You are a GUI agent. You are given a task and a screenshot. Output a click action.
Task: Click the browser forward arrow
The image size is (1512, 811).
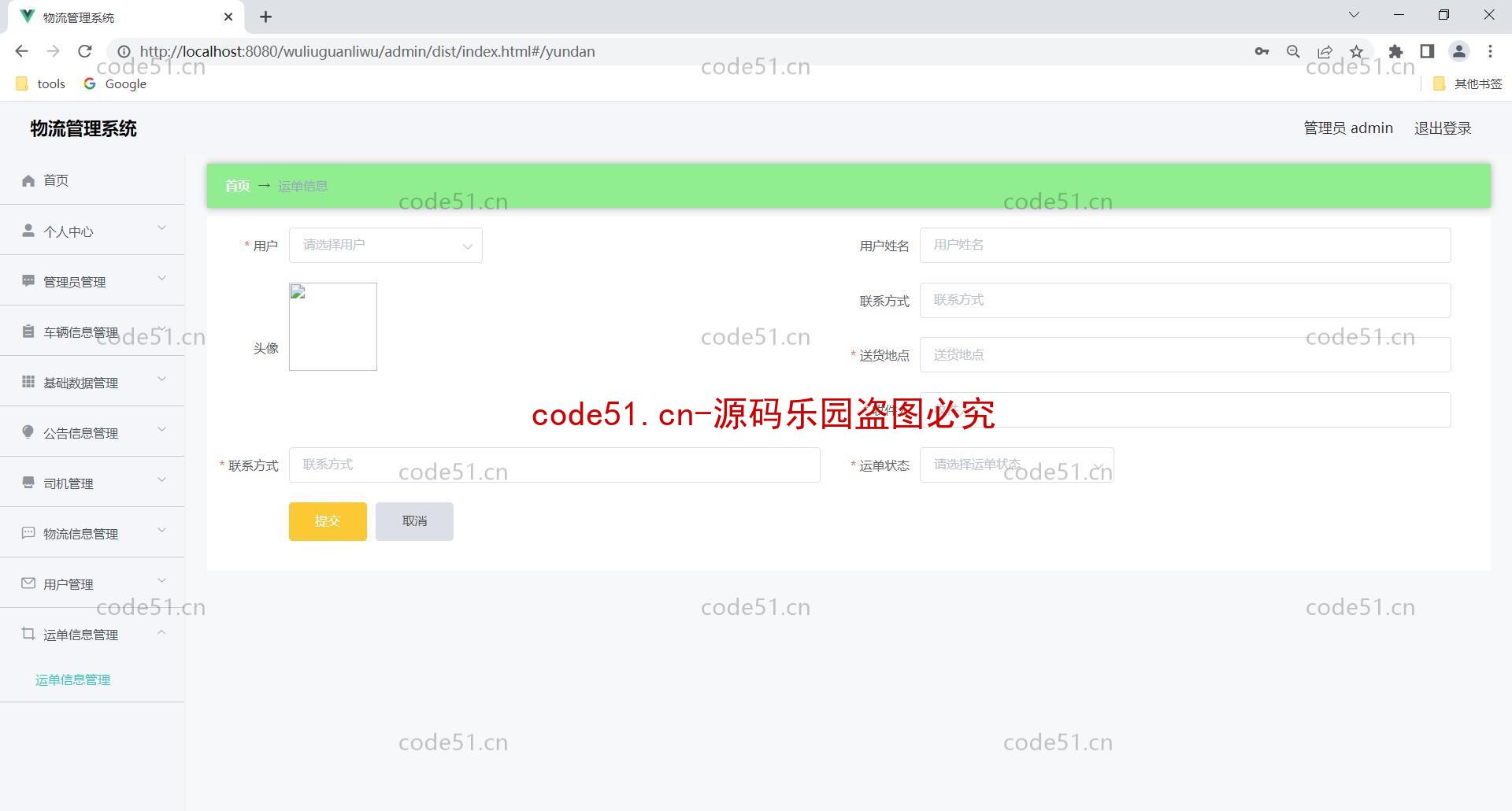coord(53,51)
